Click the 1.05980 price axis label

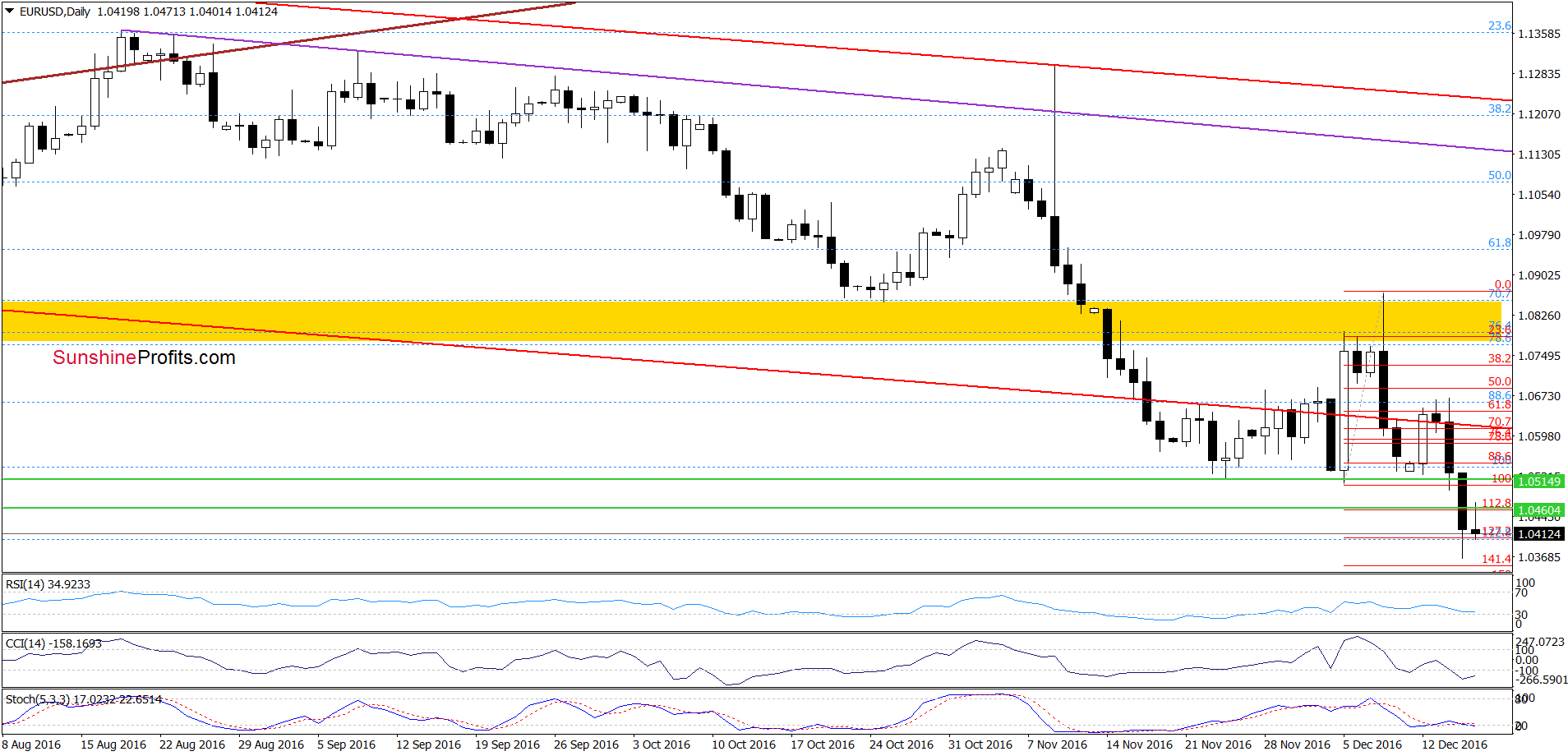tap(1538, 436)
